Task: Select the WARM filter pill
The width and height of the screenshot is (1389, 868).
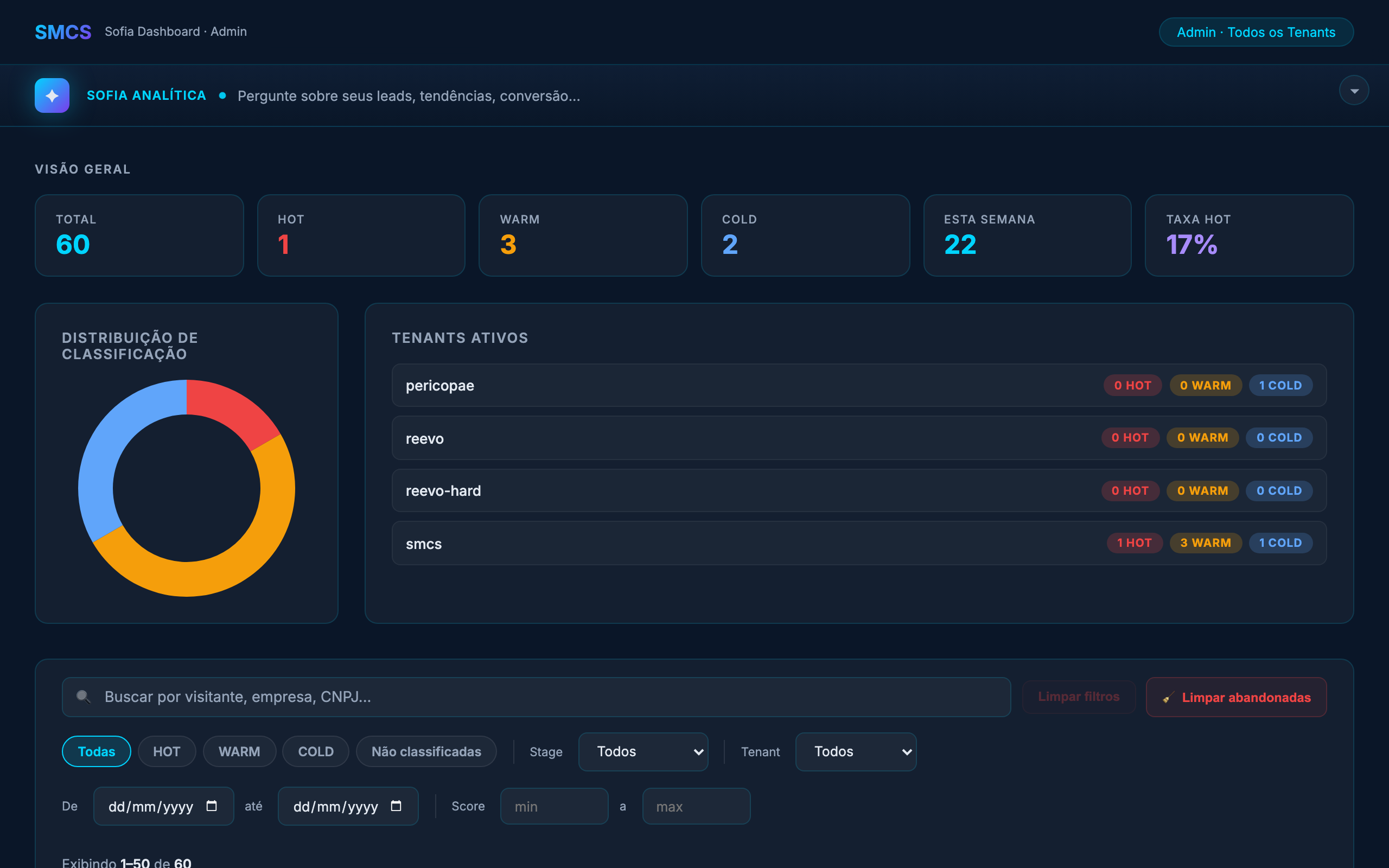Action: click(239, 751)
